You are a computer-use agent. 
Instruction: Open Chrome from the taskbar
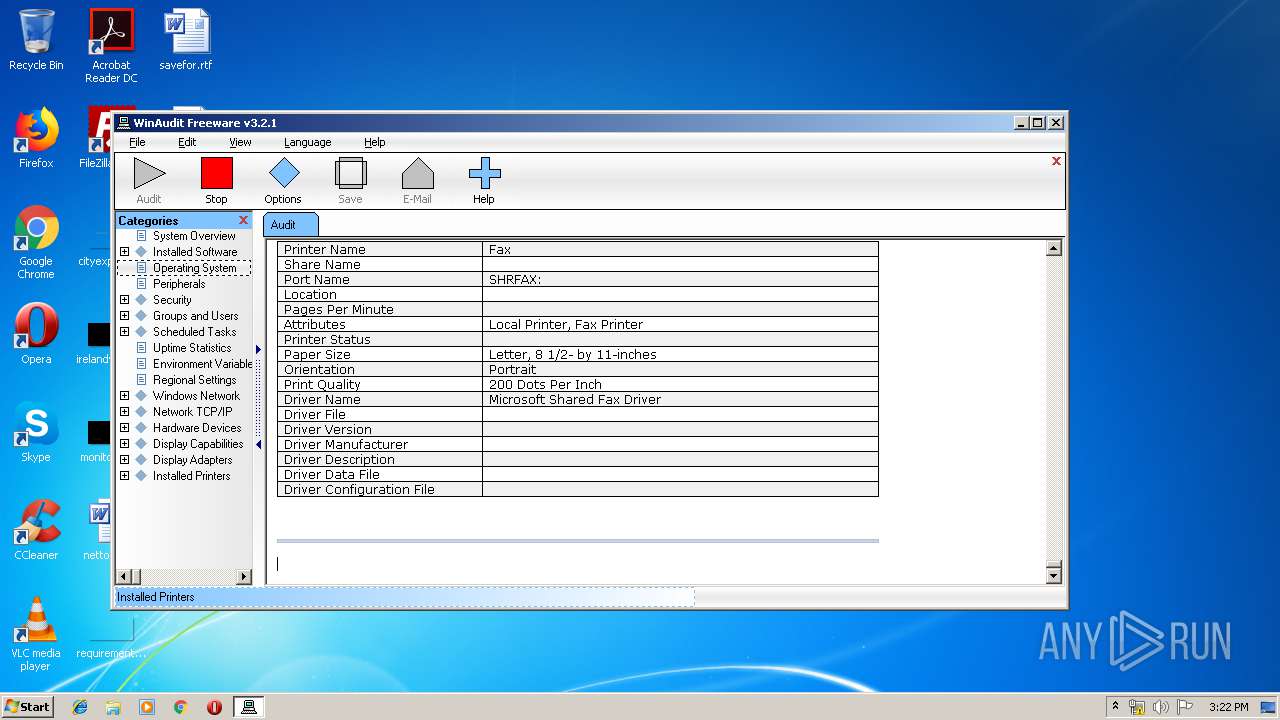(181, 707)
